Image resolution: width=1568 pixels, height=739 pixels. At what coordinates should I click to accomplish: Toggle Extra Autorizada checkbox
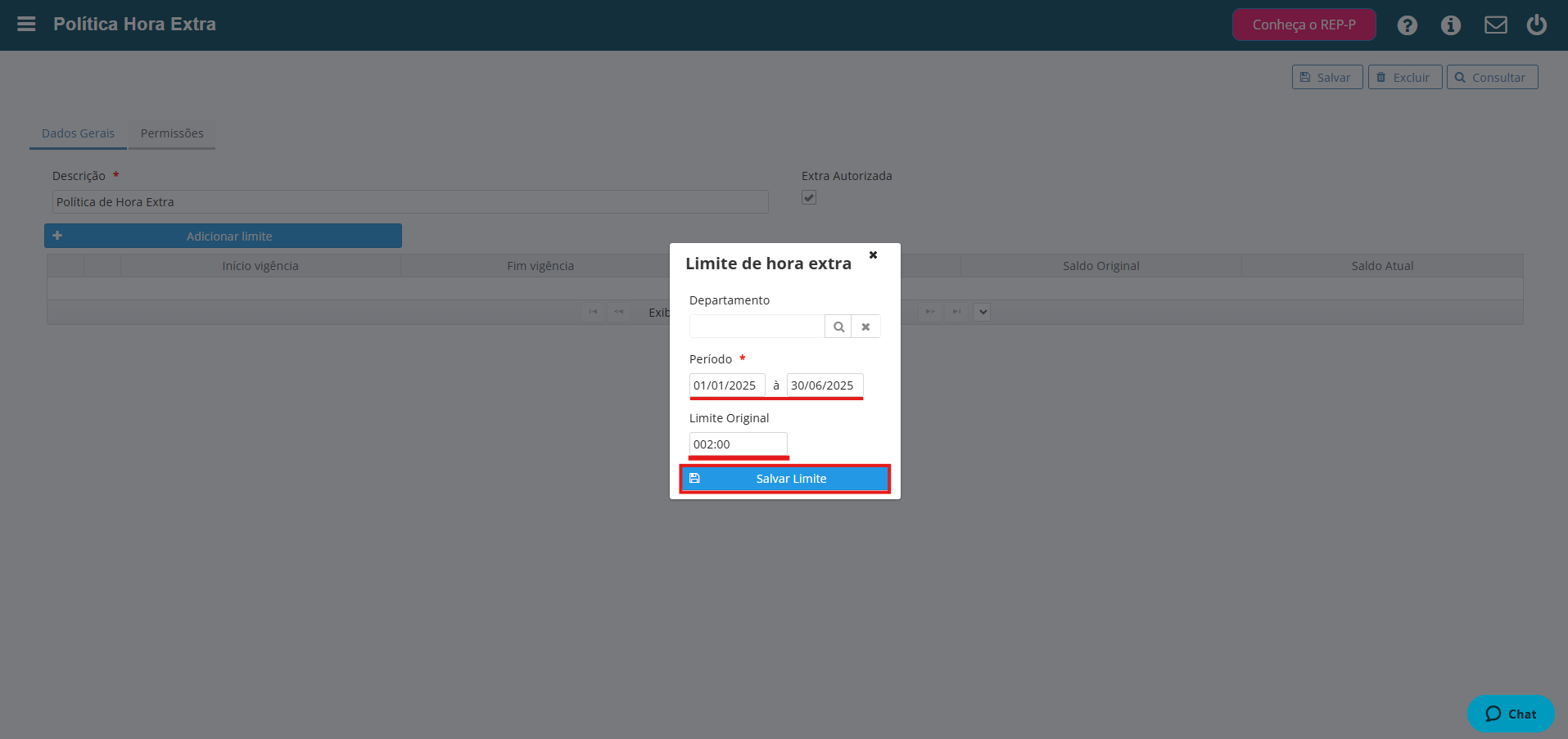809,197
